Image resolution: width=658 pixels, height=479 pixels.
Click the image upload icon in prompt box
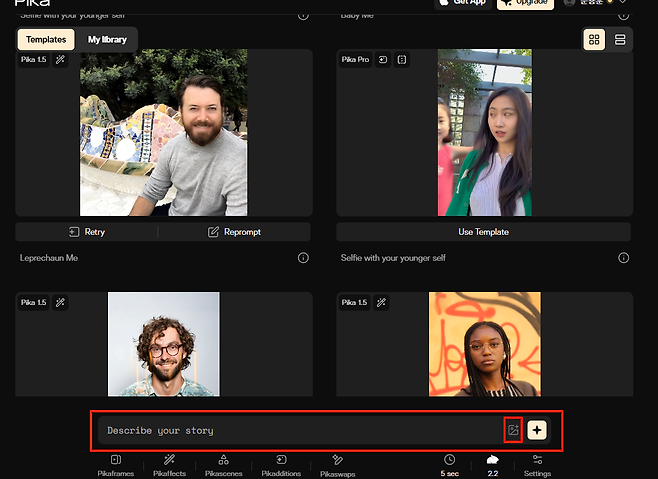click(x=513, y=430)
